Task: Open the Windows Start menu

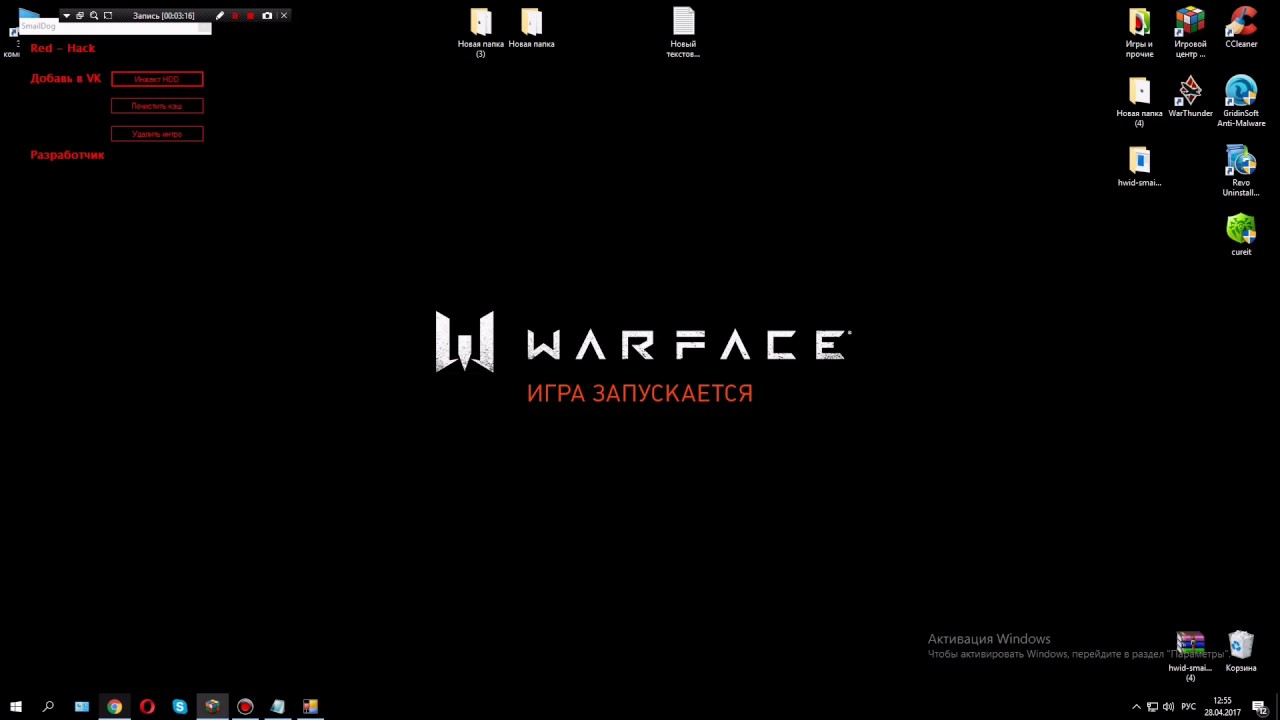Action: (16, 706)
